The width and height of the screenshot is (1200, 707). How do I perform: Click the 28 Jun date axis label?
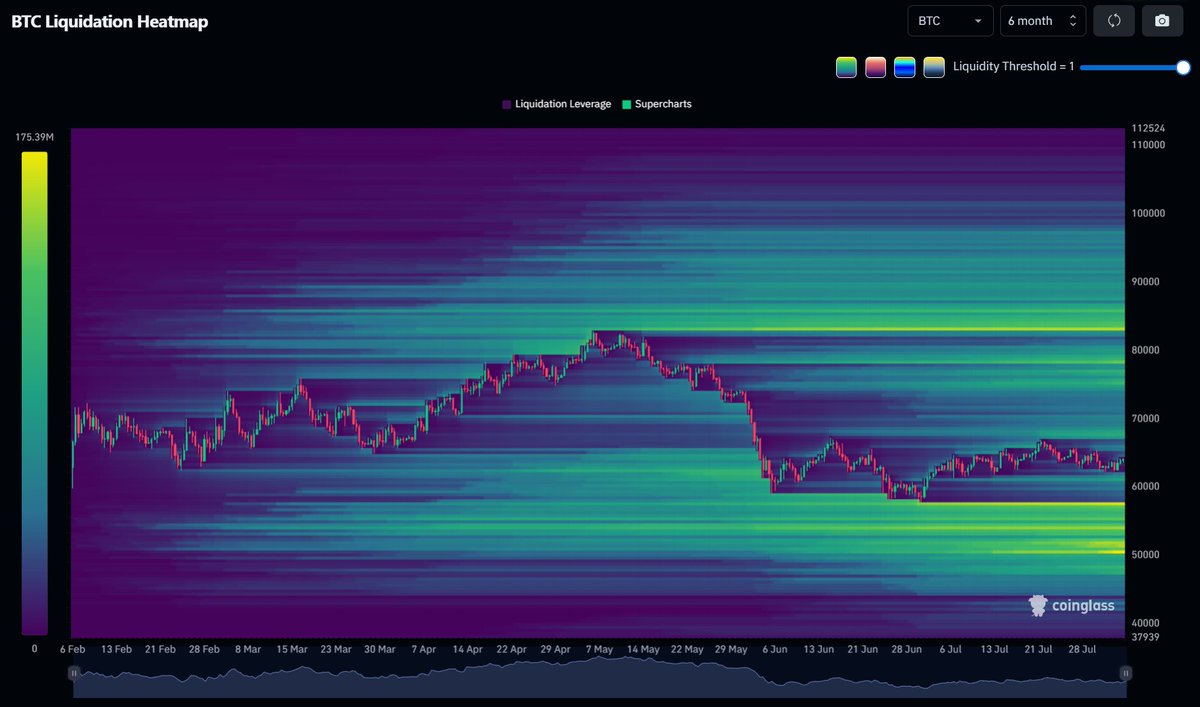[906, 649]
